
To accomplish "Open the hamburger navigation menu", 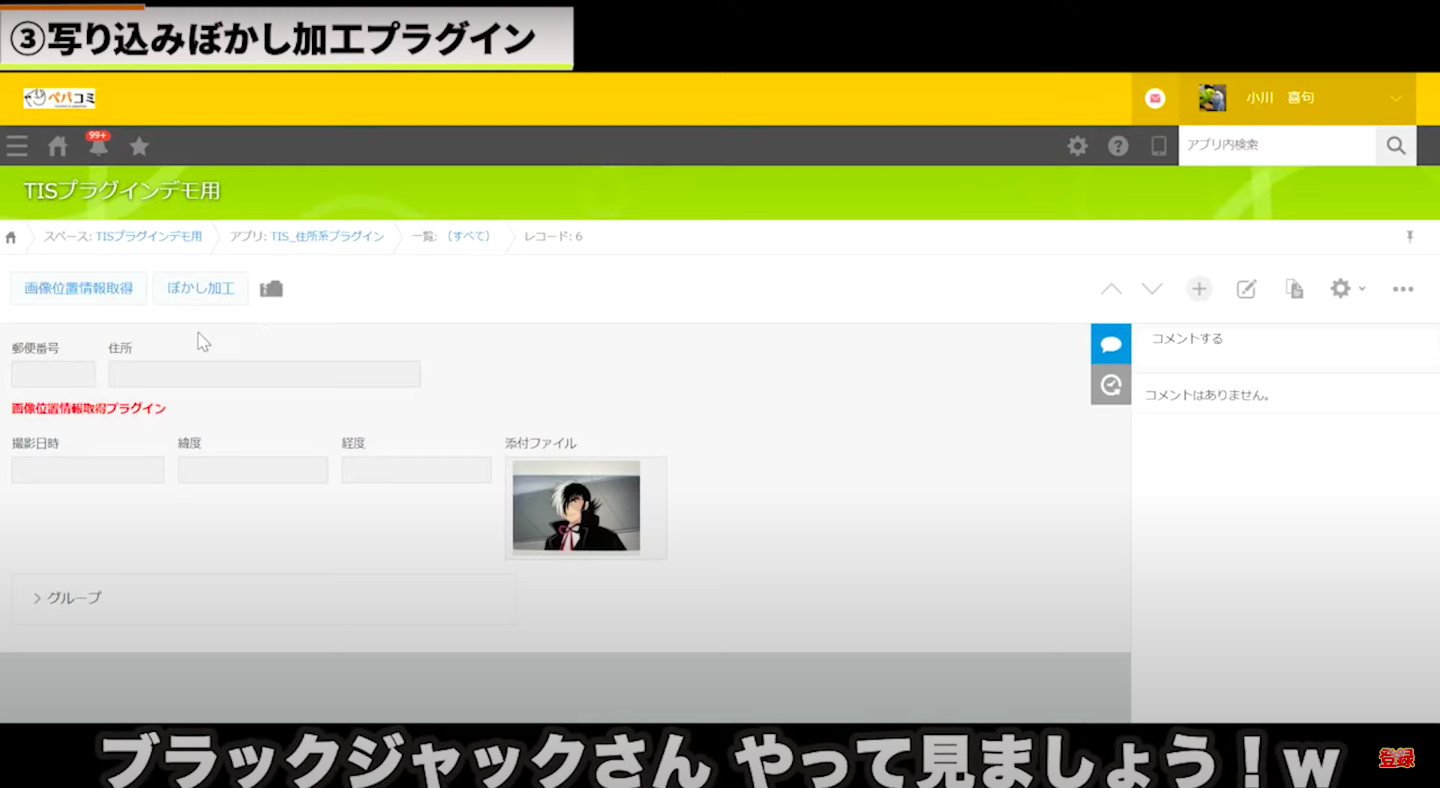I will click(17, 146).
